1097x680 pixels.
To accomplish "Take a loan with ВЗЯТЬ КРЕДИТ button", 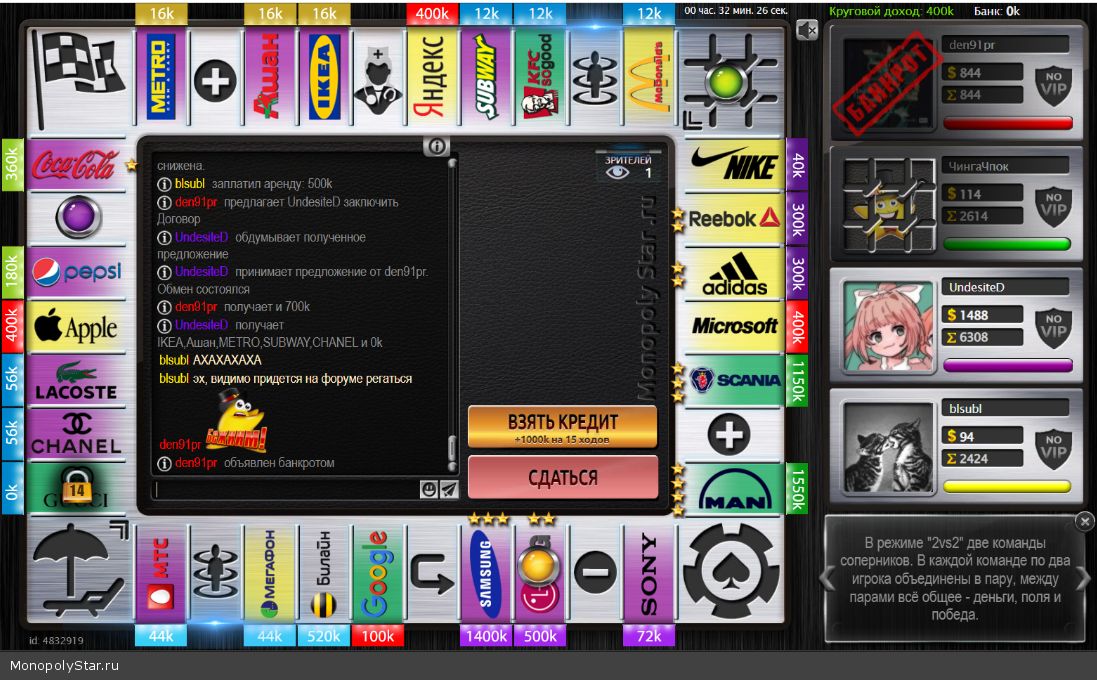I will coord(562,427).
